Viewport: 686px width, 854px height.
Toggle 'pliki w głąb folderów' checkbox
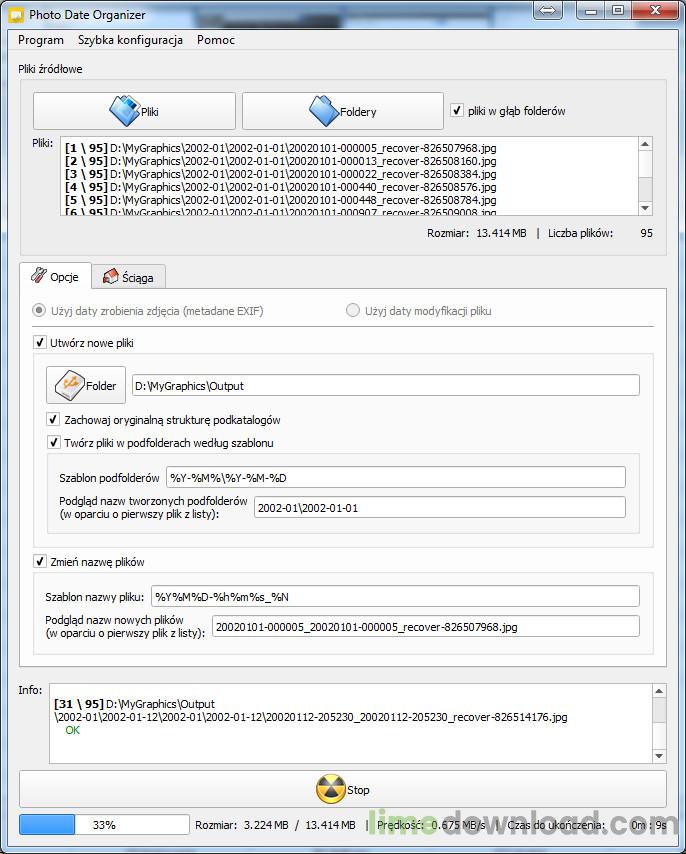click(x=458, y=111)
